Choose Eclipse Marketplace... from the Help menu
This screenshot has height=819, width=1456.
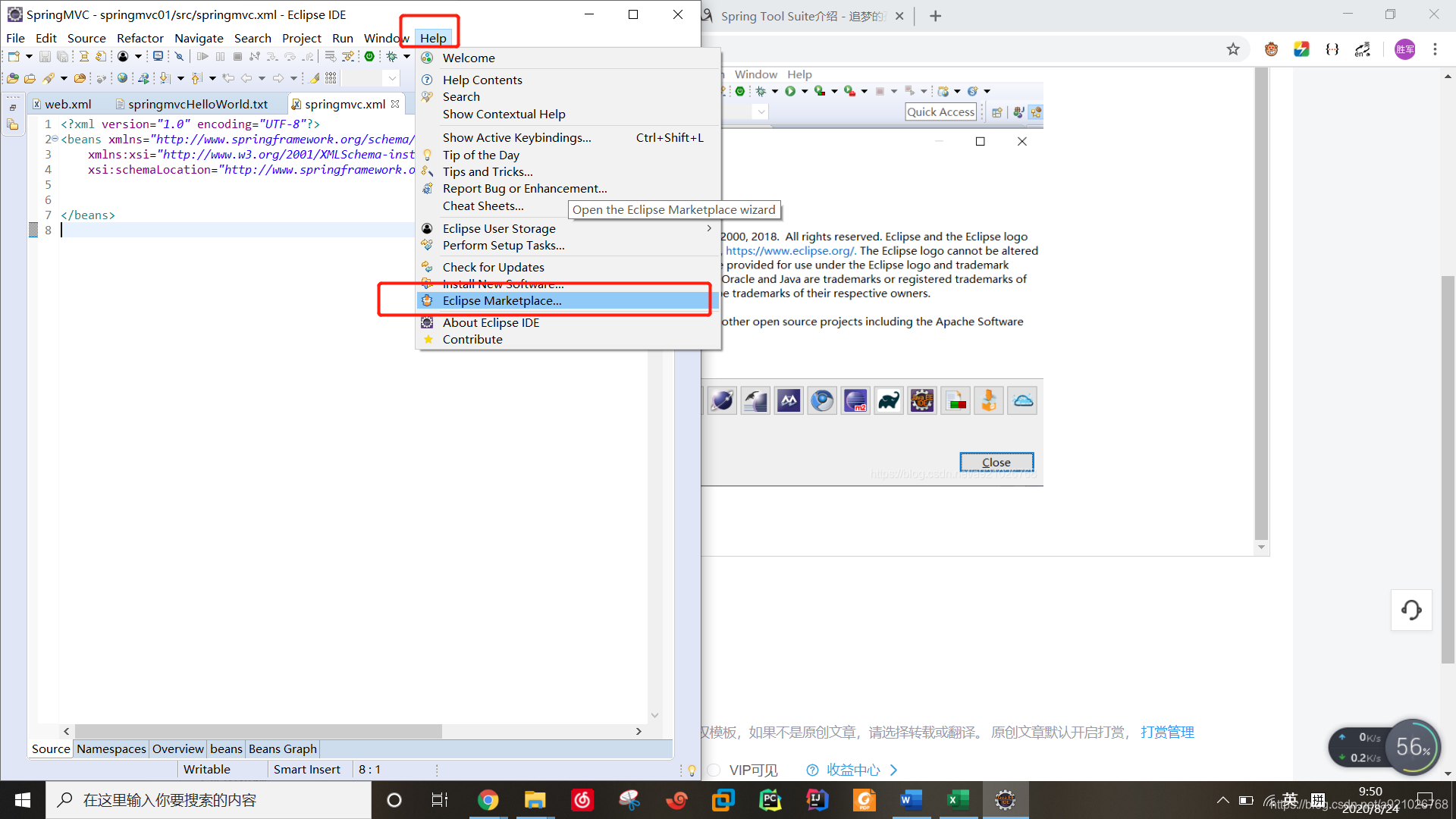coord(502,301)
